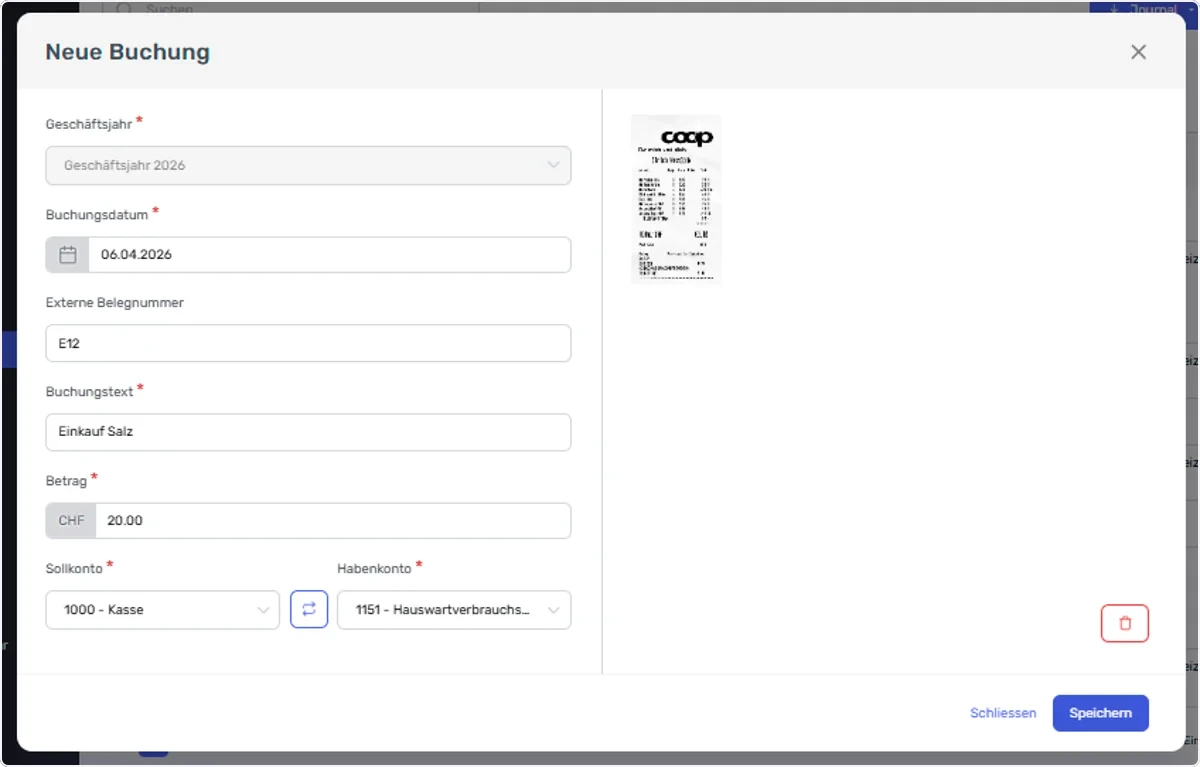Close the Neue Buchung dialog with X

tap(1138, 52)
